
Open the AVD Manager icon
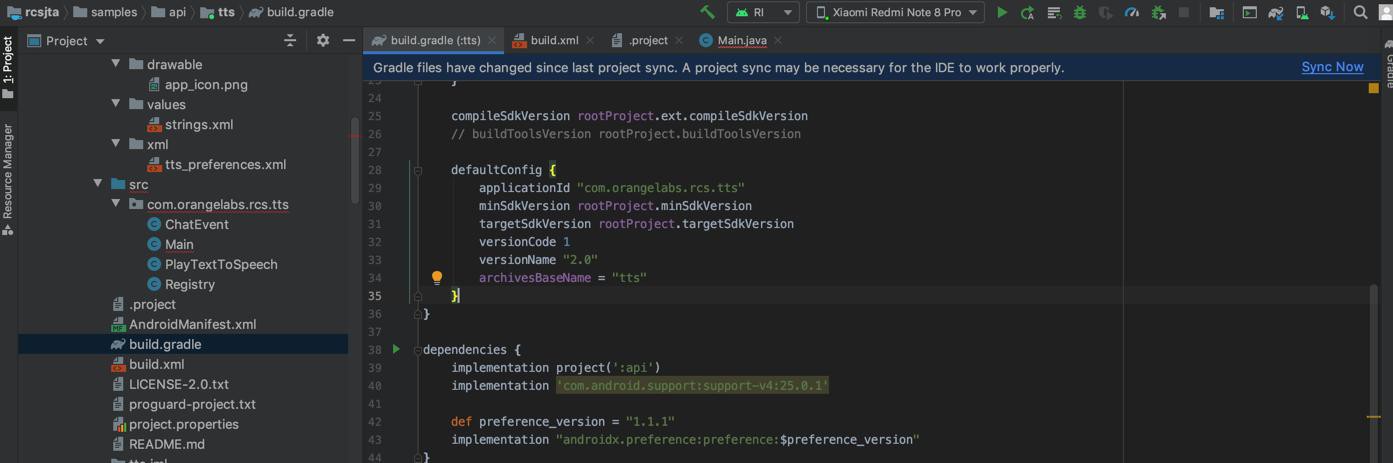(x=1302, y=12)
